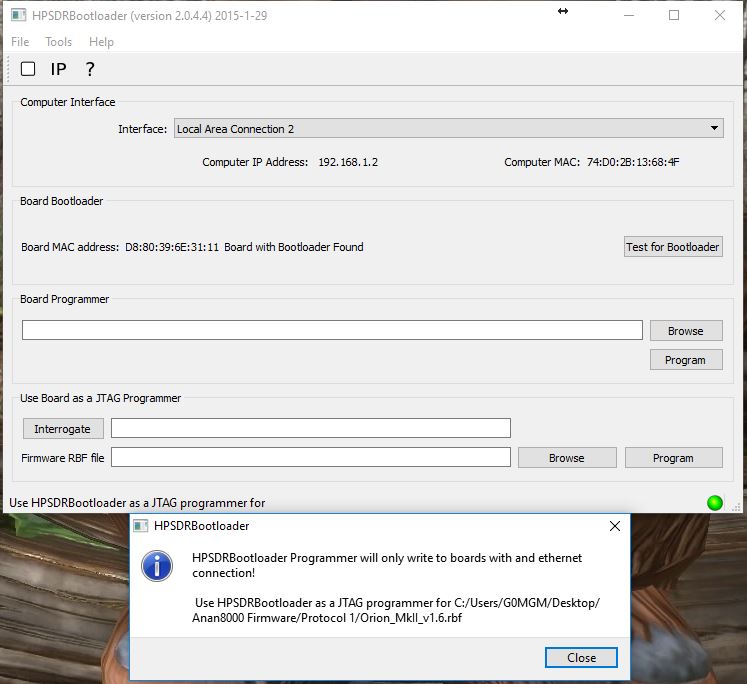
Task: Click the Interface dropdown arrow
Action: coord(714,128)
